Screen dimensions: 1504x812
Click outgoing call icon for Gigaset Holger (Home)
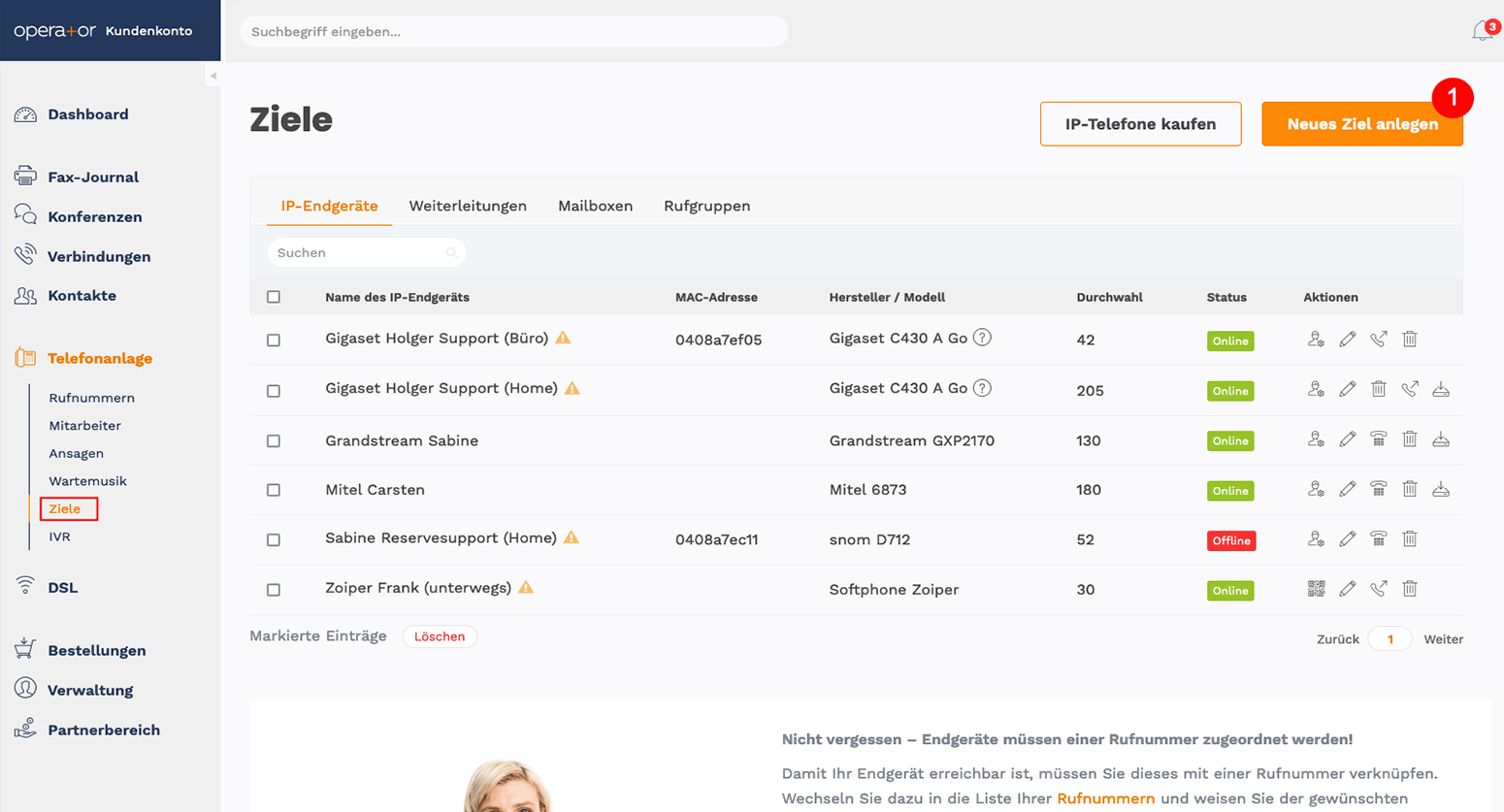(x=1410, y=389)
